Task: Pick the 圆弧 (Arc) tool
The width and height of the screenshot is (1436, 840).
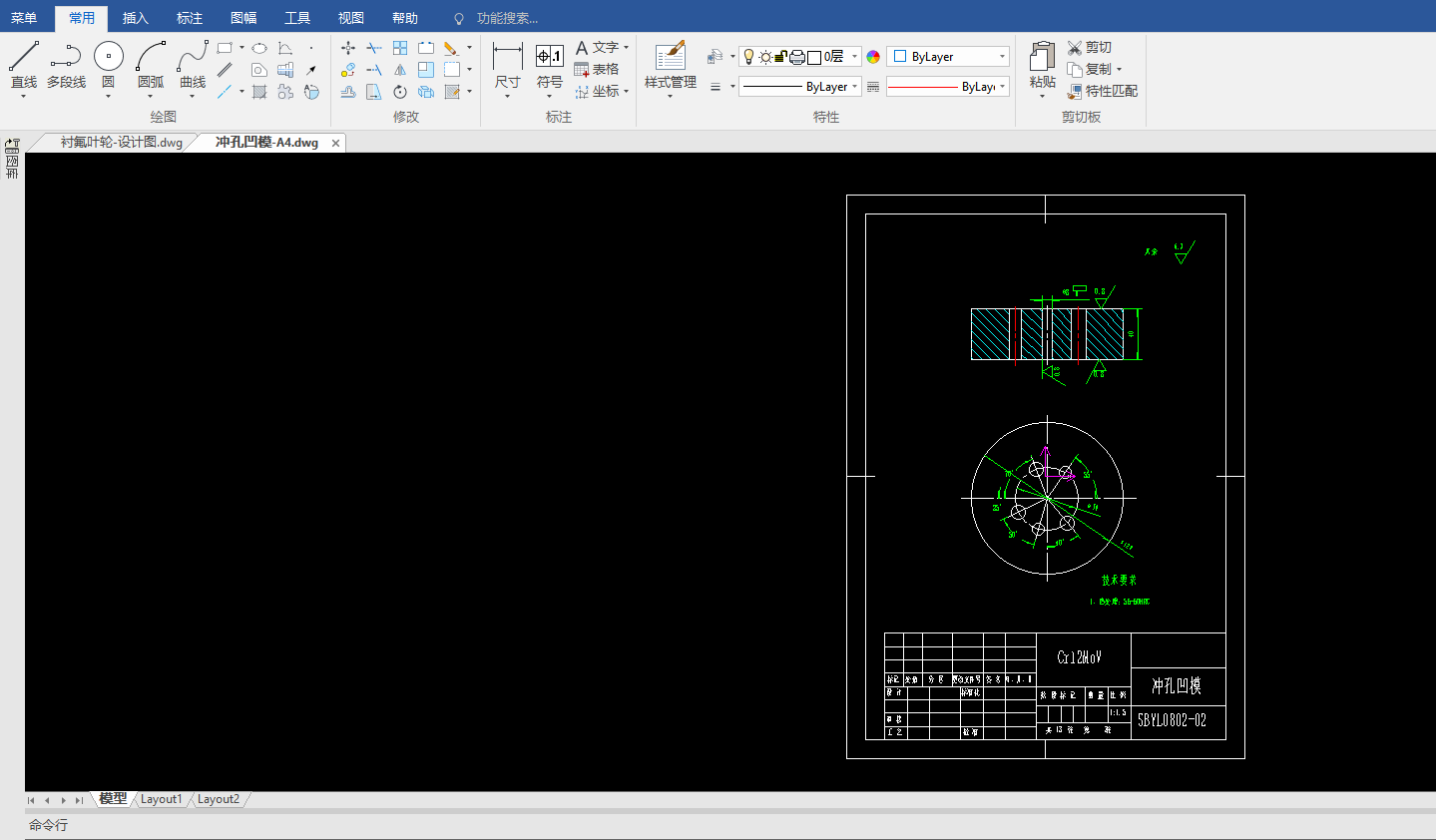Action: point(151,58)
